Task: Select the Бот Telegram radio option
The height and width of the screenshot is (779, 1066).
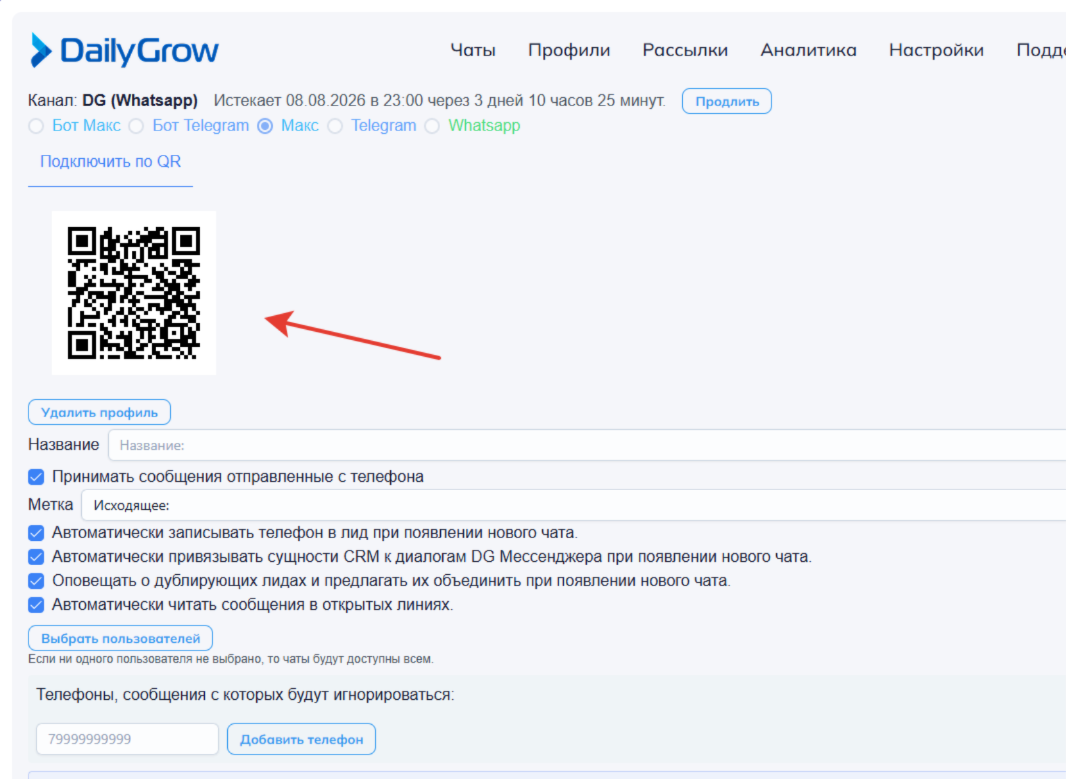Action: [136, 126]
